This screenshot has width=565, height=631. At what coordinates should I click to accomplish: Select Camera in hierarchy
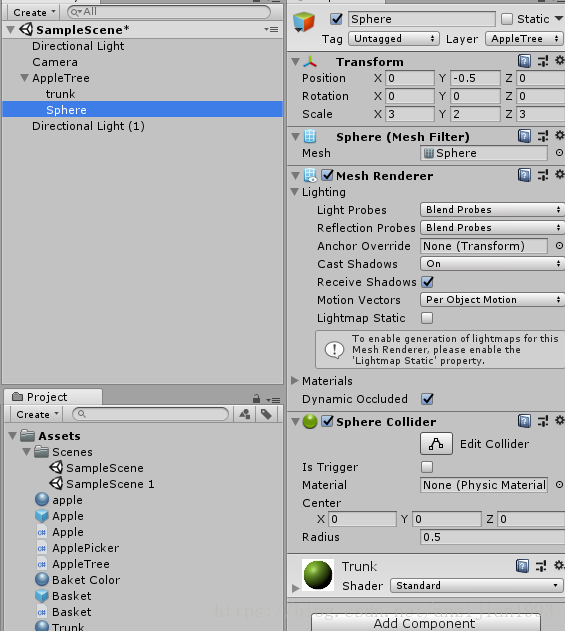pyautogui.click(x=55, y=62)
